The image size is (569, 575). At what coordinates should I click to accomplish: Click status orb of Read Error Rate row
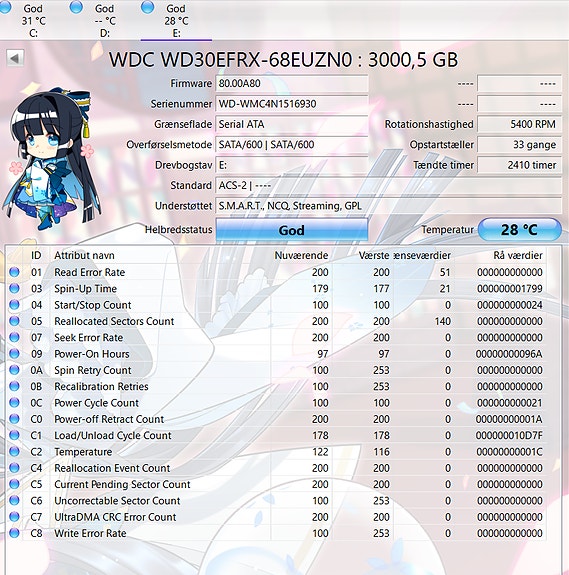pos(14,272)
